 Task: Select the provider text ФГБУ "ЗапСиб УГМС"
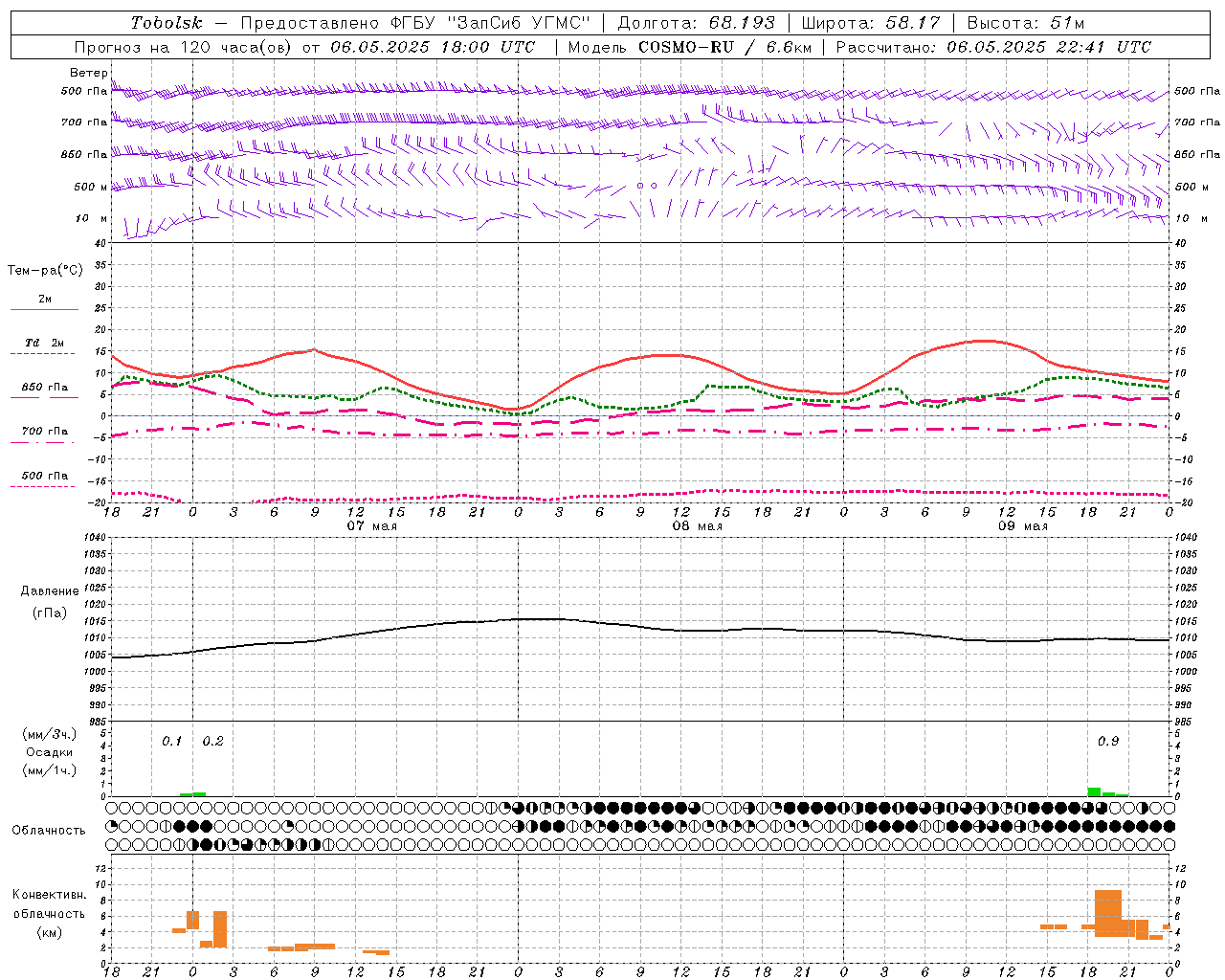coord(491,23)
